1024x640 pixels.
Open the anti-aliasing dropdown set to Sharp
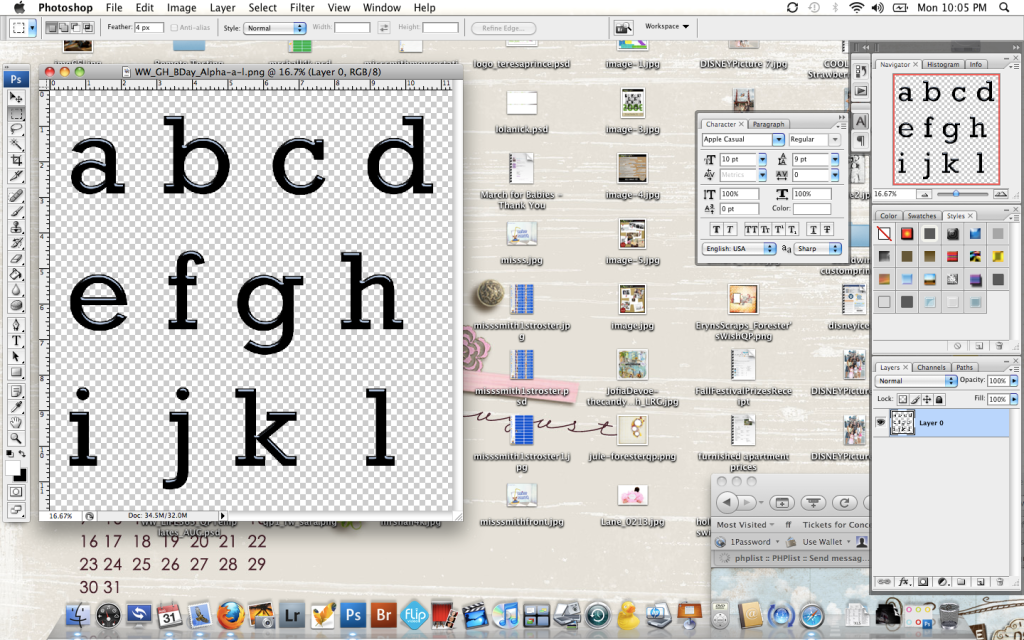[818, 249]
